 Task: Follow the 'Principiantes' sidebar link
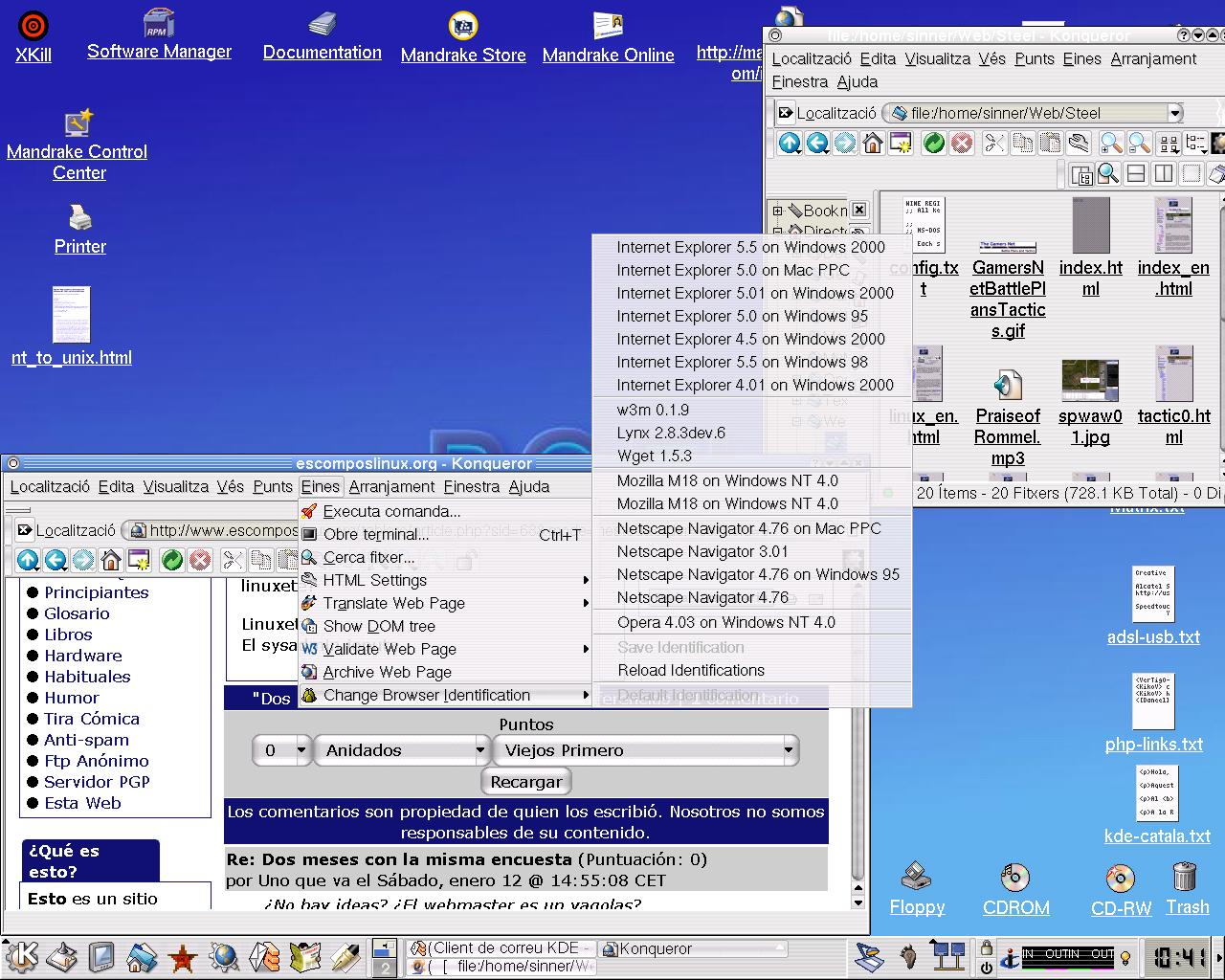(x=97, y=592)
